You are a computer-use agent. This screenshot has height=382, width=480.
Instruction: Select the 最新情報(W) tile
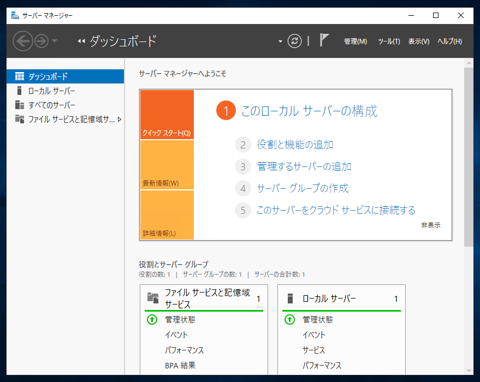[x=167, y=165]
